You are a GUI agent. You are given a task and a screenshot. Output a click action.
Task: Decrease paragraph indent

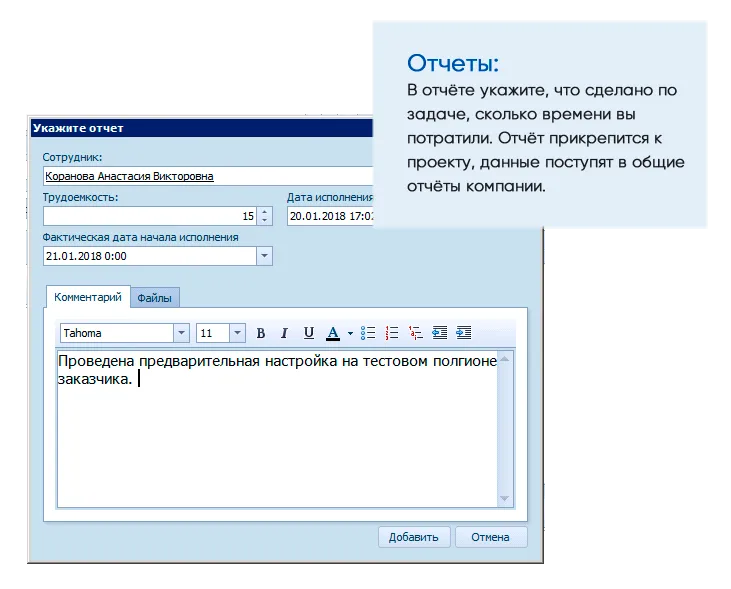440,333
